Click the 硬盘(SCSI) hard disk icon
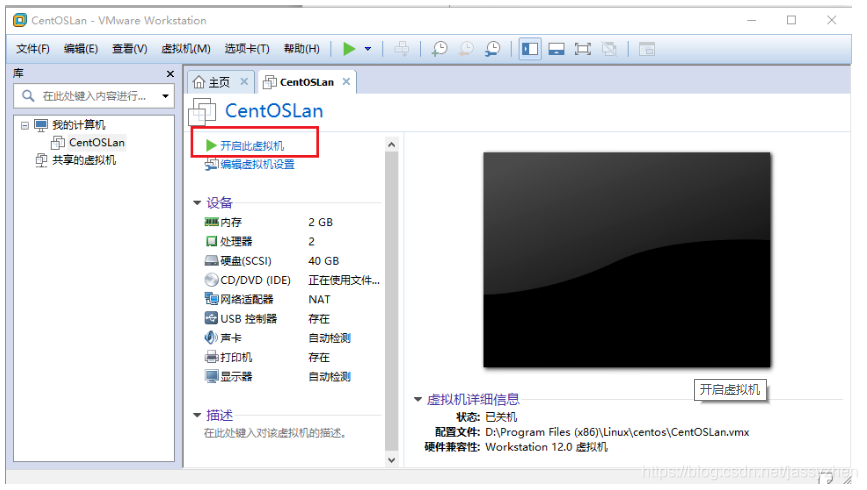 (x=211, y=260)
